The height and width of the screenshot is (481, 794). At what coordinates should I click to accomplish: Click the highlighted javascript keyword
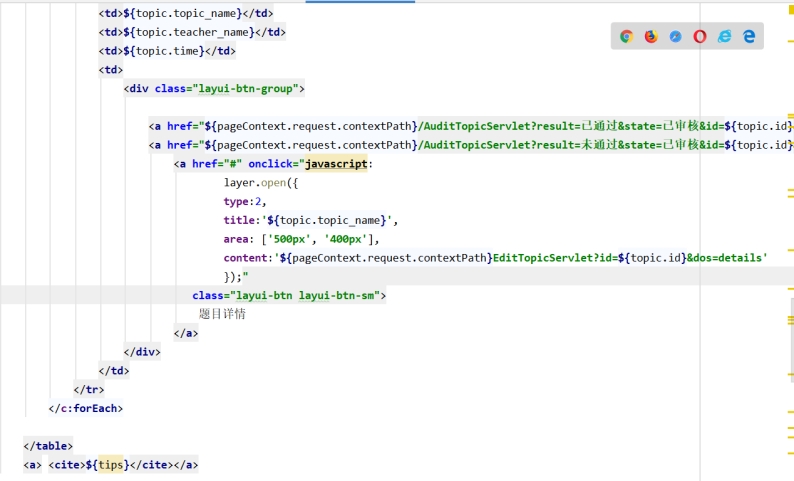[x=336, y=164]
